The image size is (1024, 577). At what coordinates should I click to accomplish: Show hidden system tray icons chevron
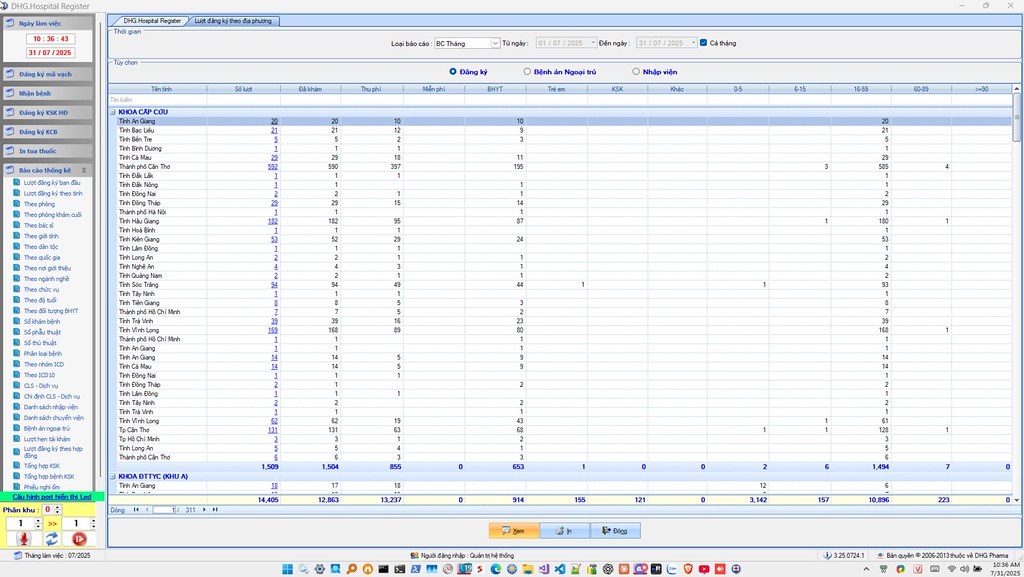point(866,569)
